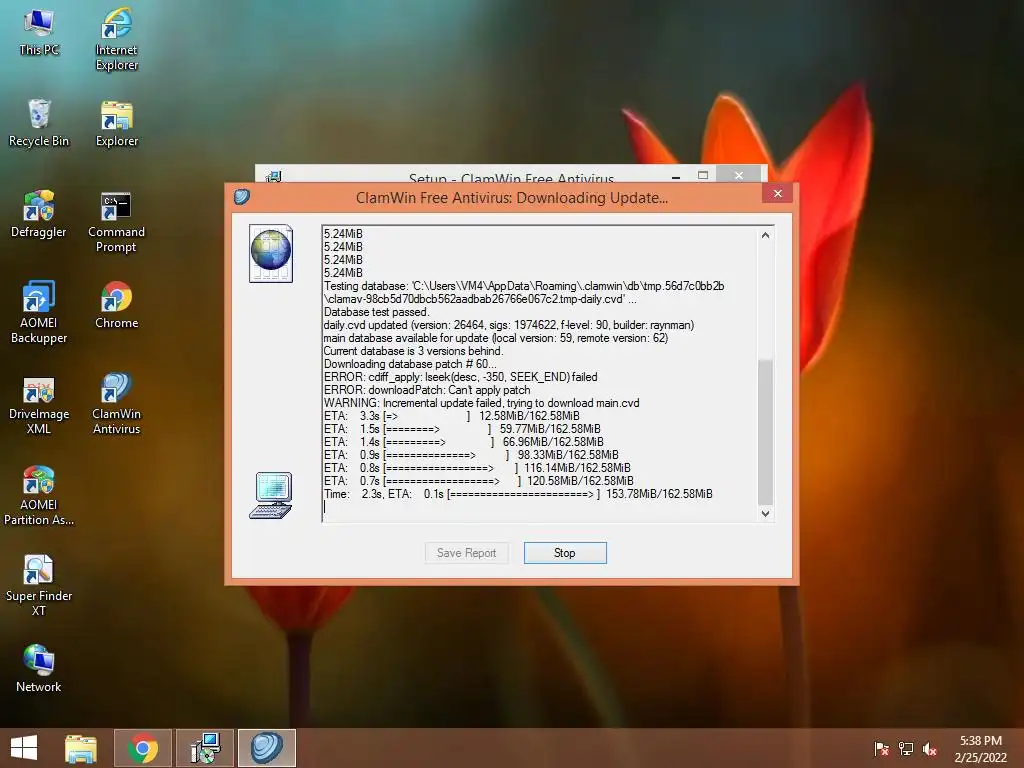This screenshot has width=1024, height=768.
Task: Click the muted volume tray icon
Action: tap(930, 748)
